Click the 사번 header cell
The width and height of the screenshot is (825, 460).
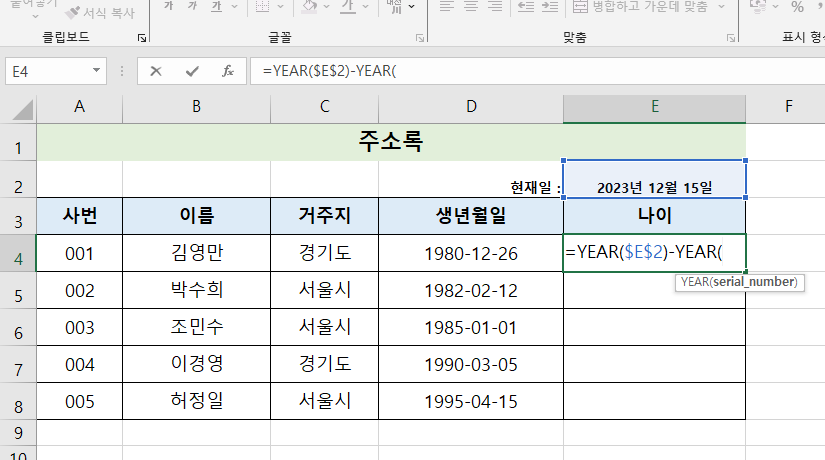pyautogui.click(x=79, y=216)
